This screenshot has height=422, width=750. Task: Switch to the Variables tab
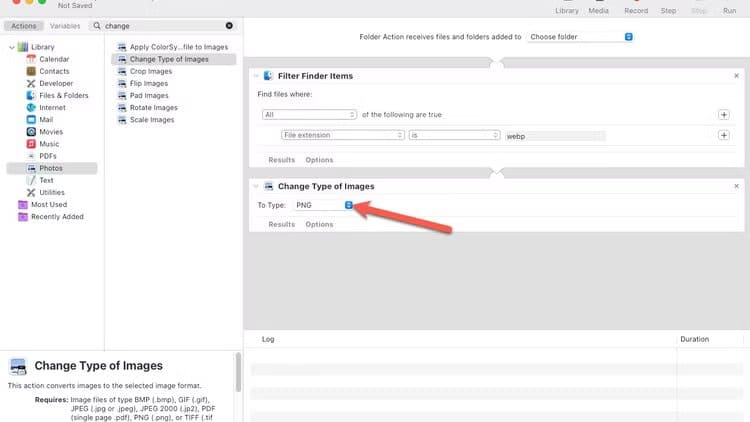click(x=65, y=26)
